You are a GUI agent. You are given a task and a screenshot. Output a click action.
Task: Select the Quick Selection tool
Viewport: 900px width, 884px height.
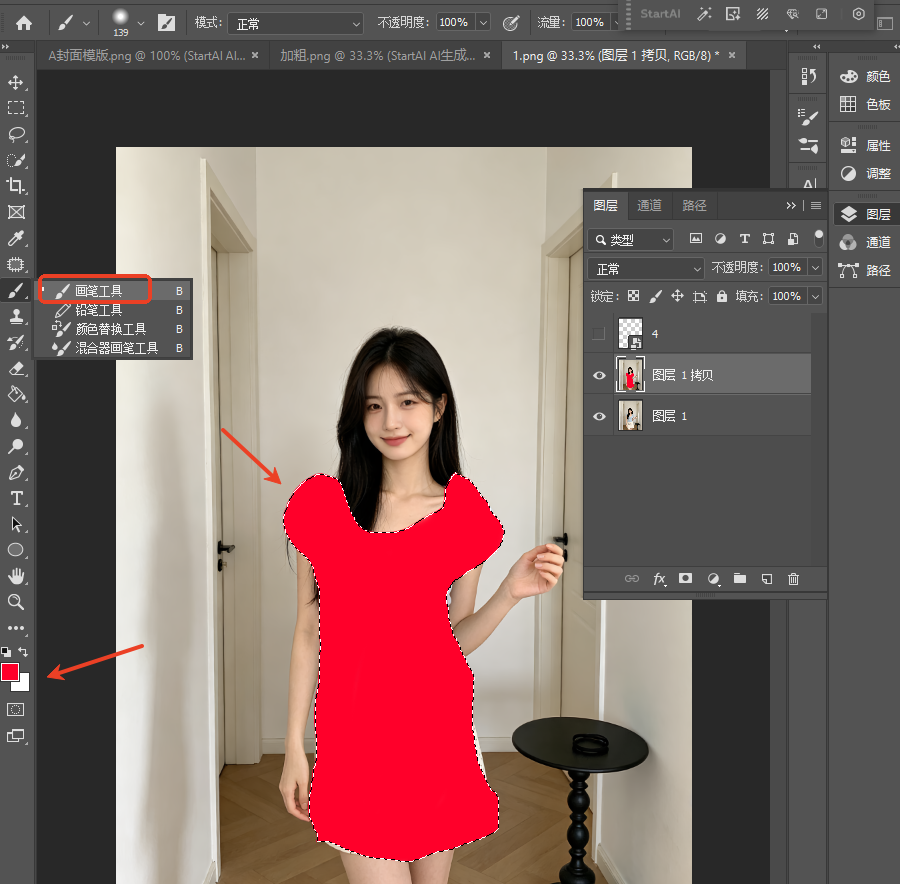(x=15, y=160)
